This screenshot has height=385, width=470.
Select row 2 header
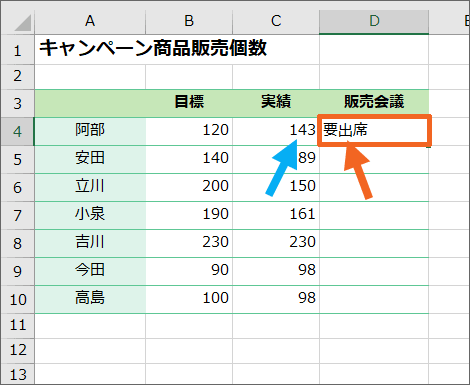click(x=17, y=77)
